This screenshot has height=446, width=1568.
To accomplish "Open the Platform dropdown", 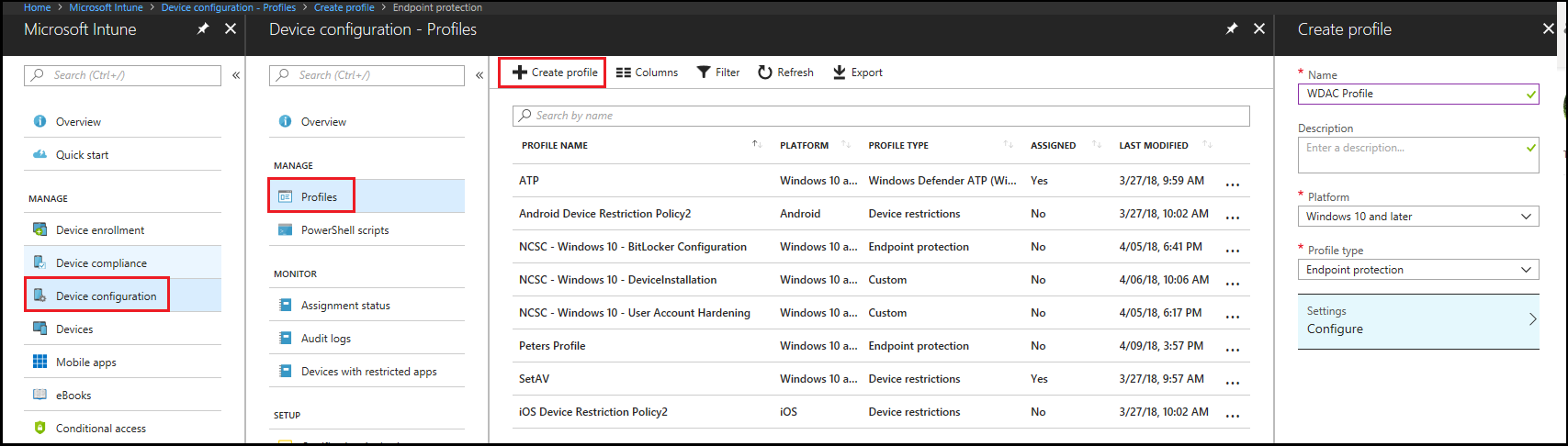I will 1417,217.
